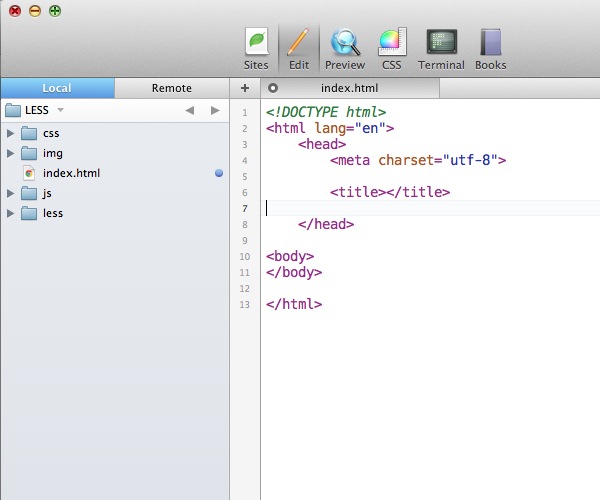
Task: Click line number 7 in gutter
Action: tap(245, 208)
